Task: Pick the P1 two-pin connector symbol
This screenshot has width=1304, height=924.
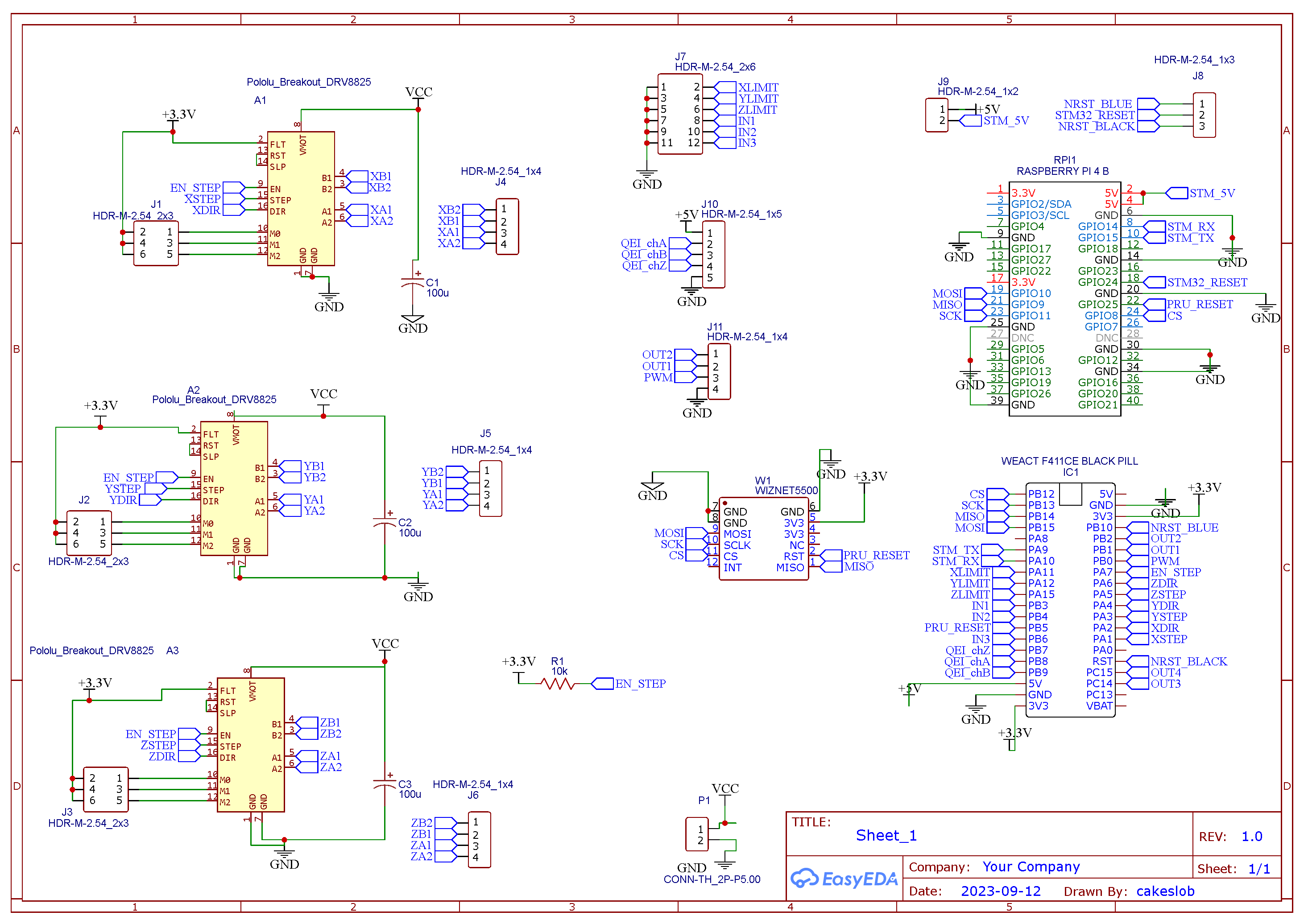Action: click(x=697, y=833)
